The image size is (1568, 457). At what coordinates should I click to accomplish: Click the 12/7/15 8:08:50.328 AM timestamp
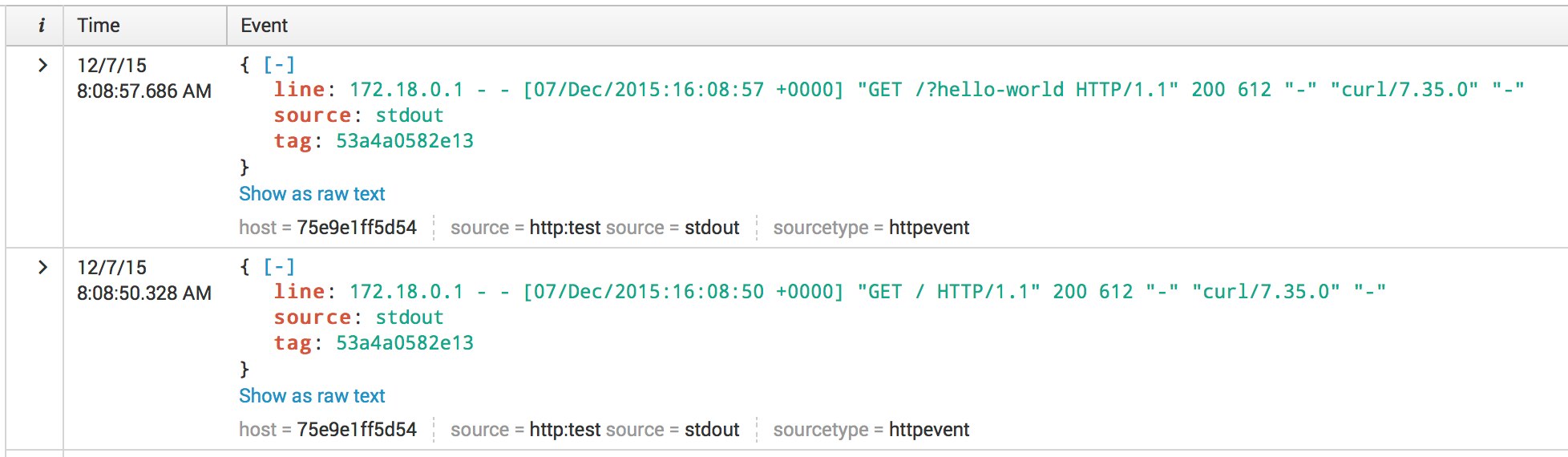click(143, 281)
